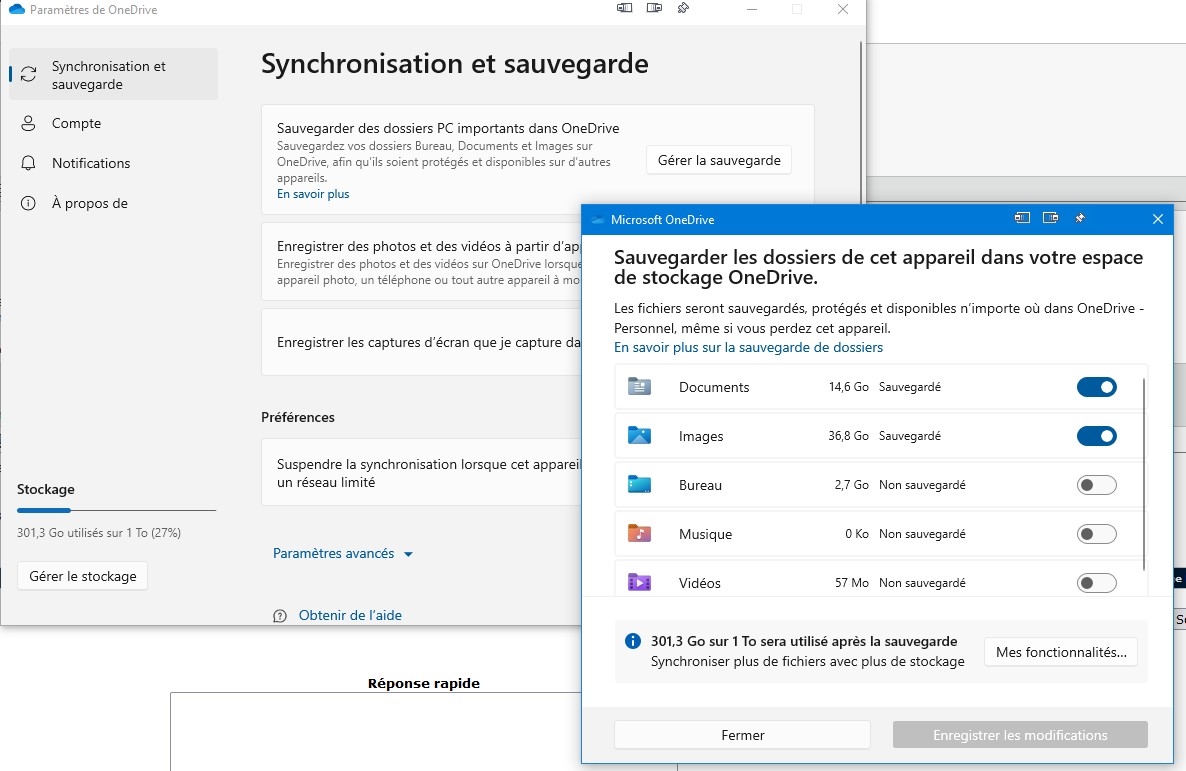The image size is (1186, 771).
Task: Click Fermer button in backup dialog
Action: [742, 735]
